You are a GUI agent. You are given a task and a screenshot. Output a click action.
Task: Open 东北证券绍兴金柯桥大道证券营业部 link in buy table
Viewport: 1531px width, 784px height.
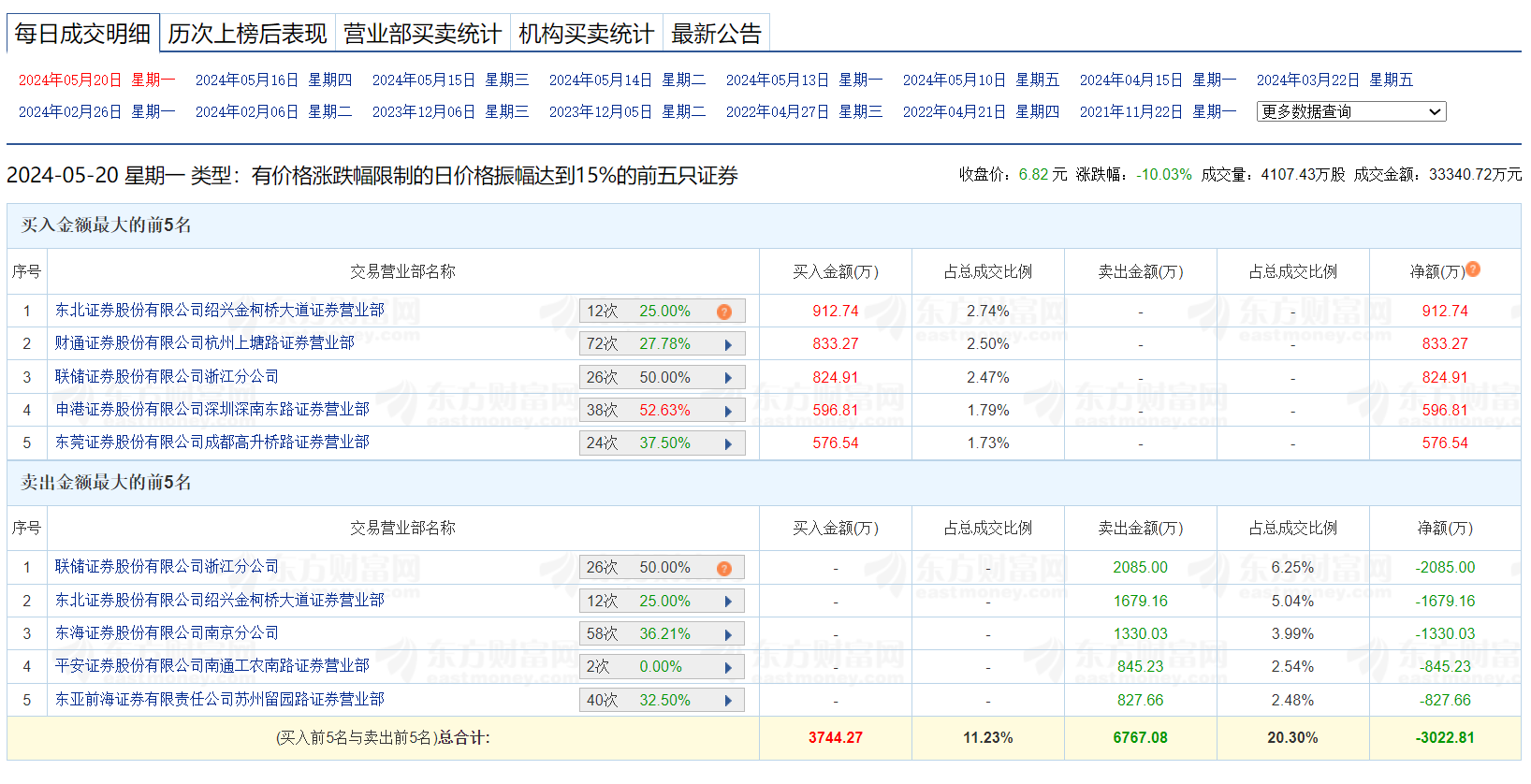220,310
